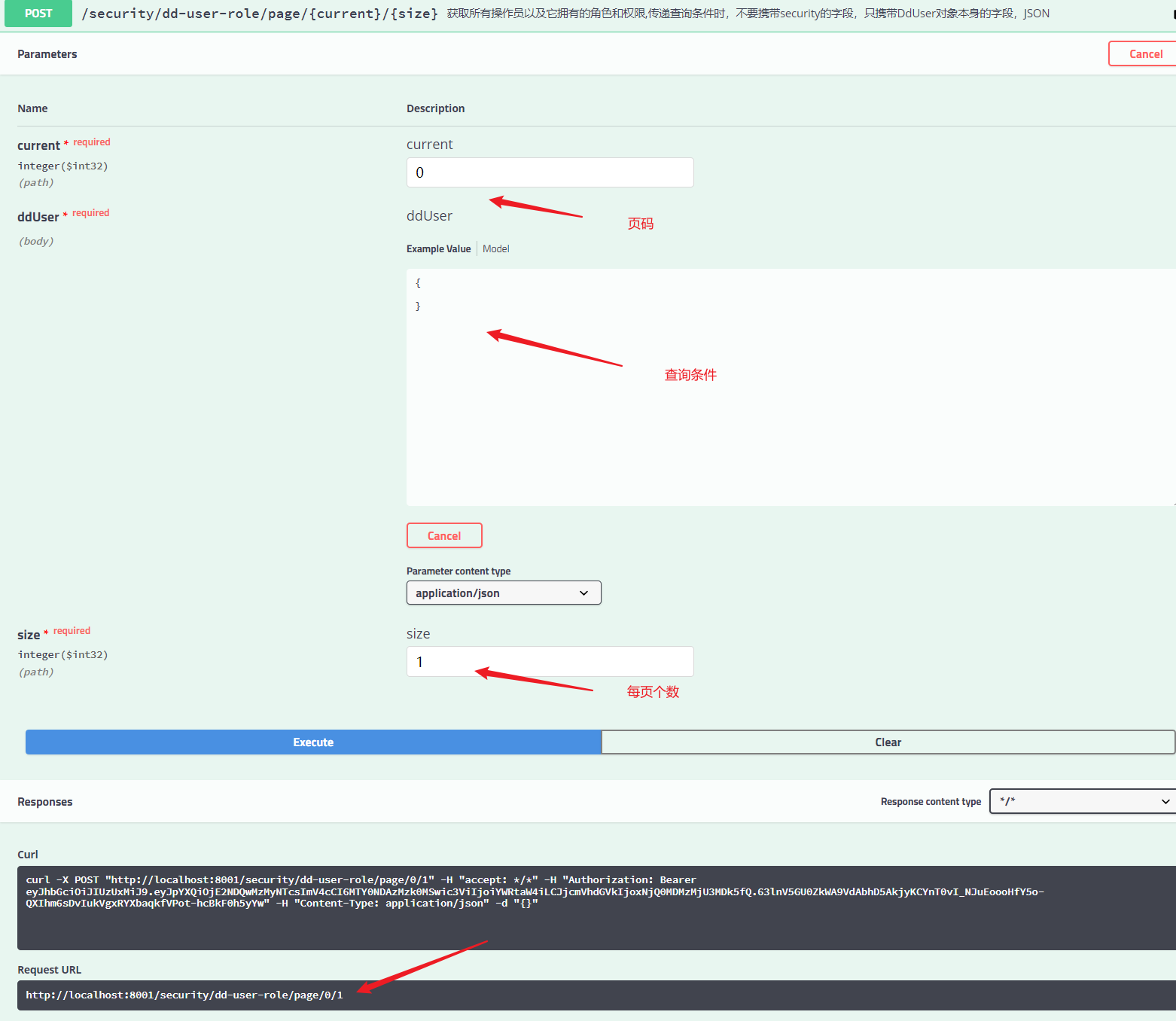Click Cancel below the ddUser body editor
The image size is (1176, 1021).
point(444,535)
